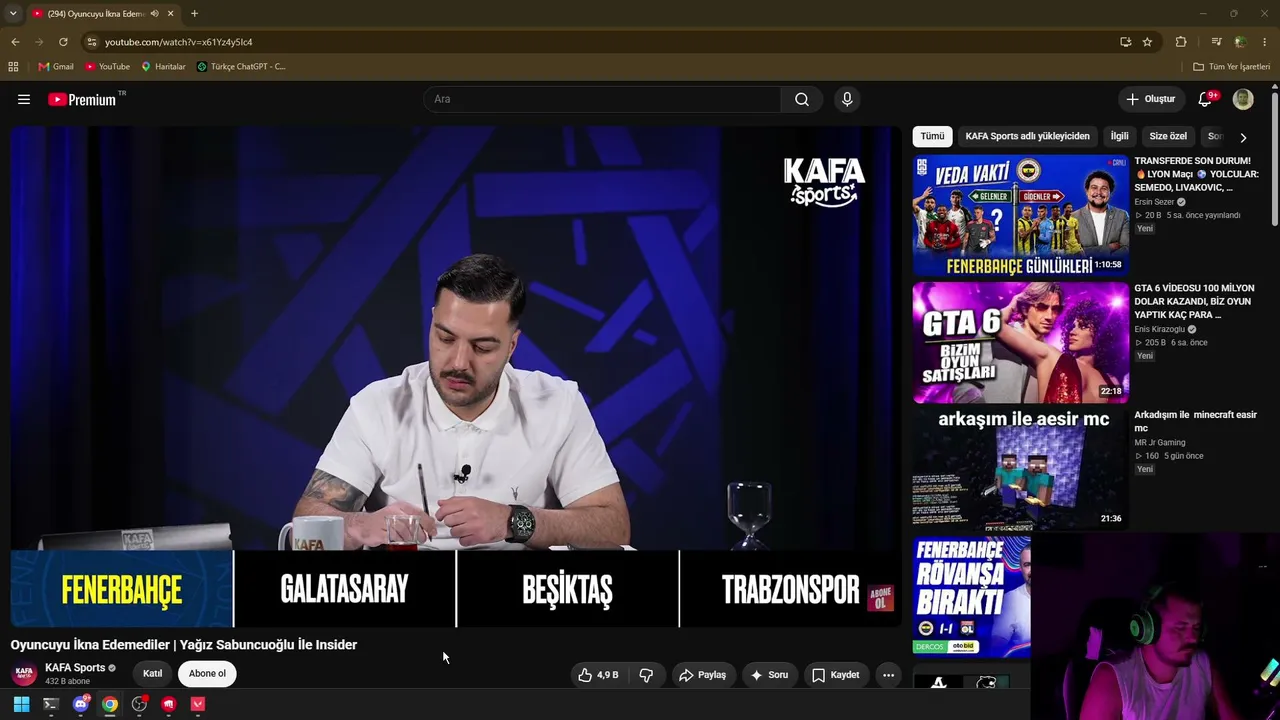Open the YouTube bookmark
1280x720 pixels.
107,67
